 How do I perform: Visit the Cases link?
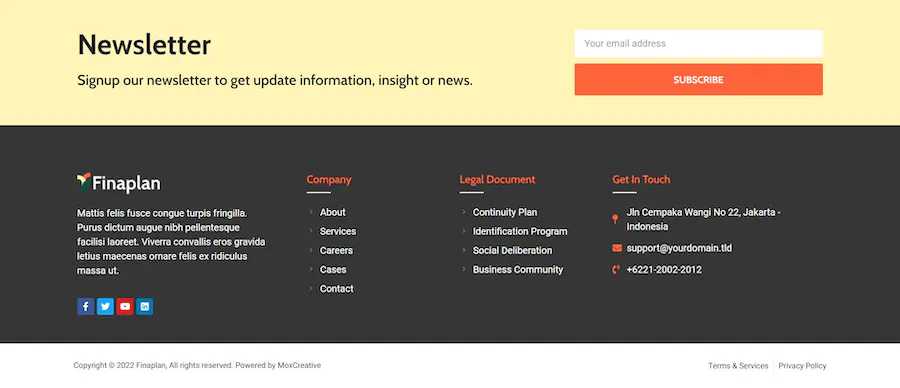click(333, 269)
